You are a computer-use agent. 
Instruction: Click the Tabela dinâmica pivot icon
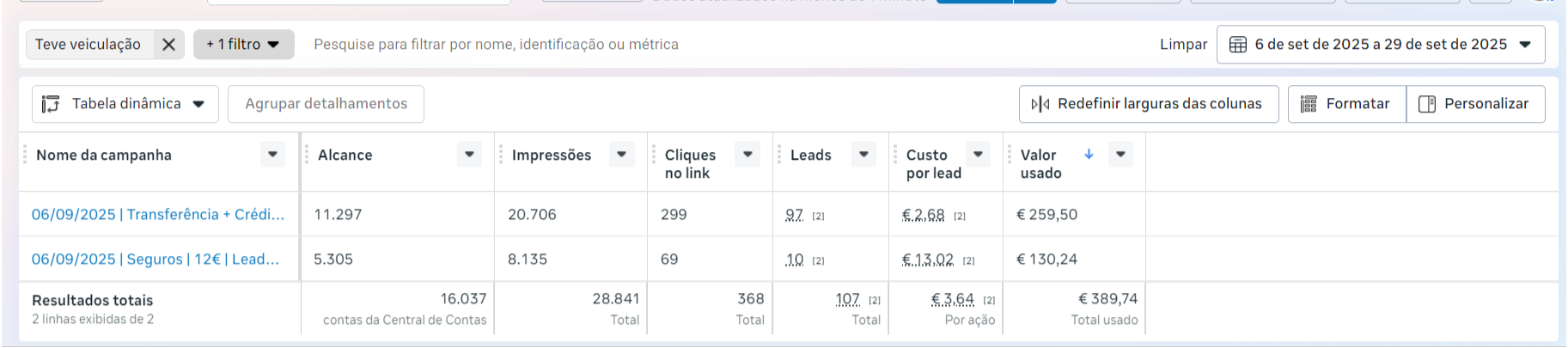click(51, 104)
